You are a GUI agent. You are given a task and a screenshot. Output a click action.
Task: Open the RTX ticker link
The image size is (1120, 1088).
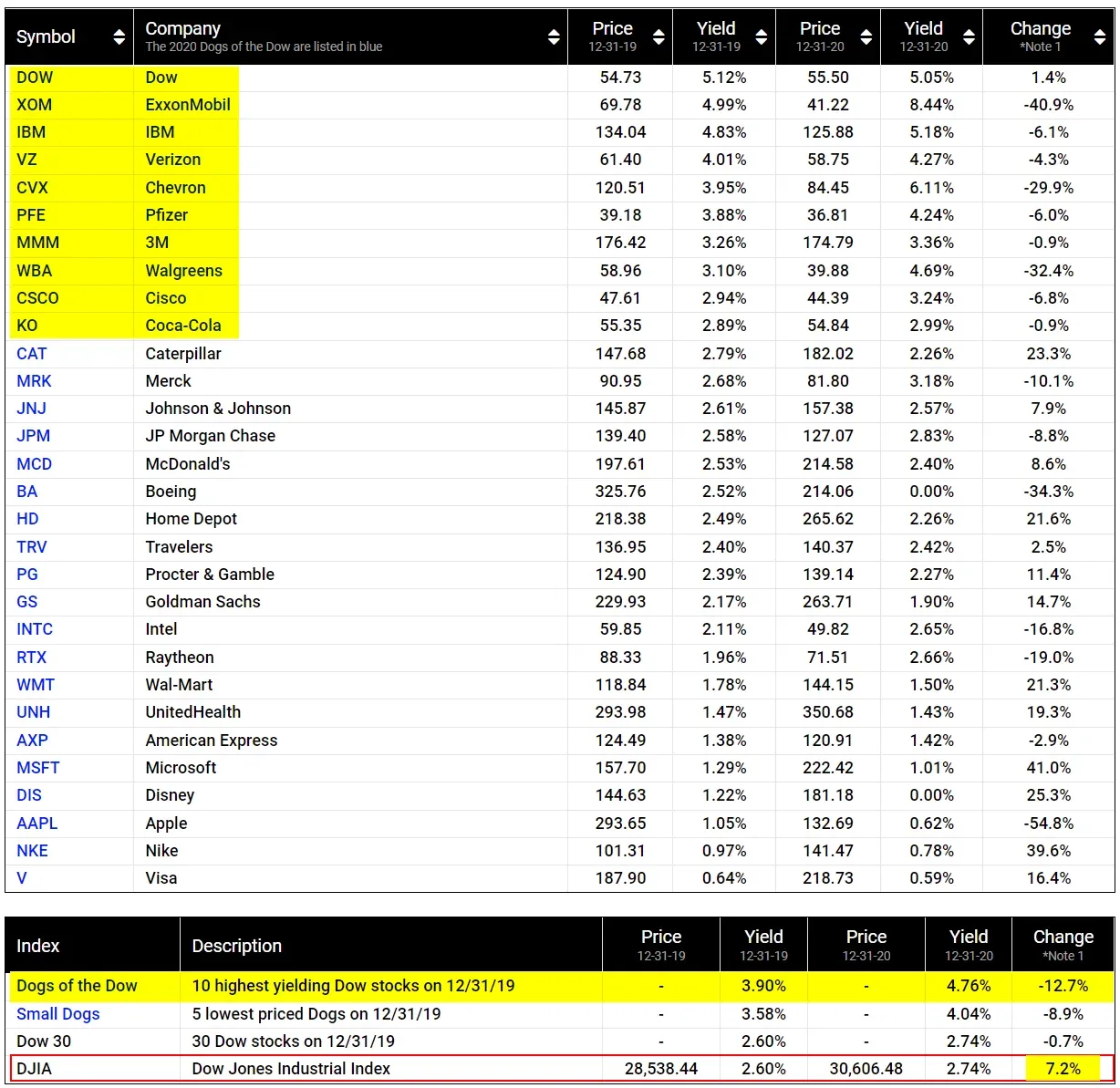click(32, 658)
